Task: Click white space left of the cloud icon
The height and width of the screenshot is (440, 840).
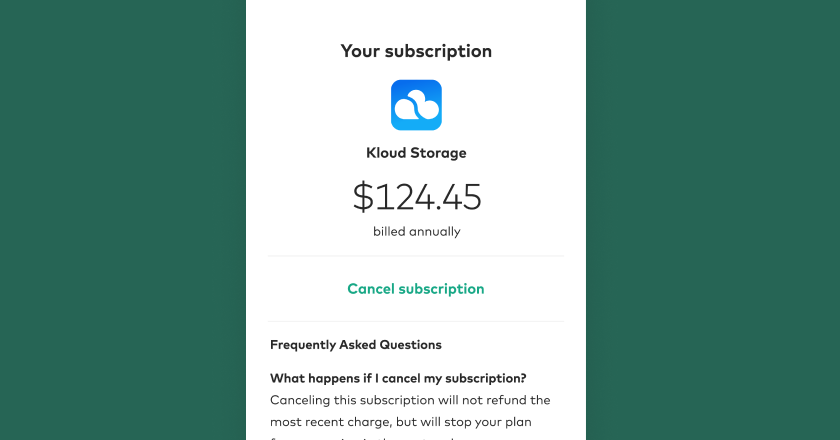Action: [320, 105]
